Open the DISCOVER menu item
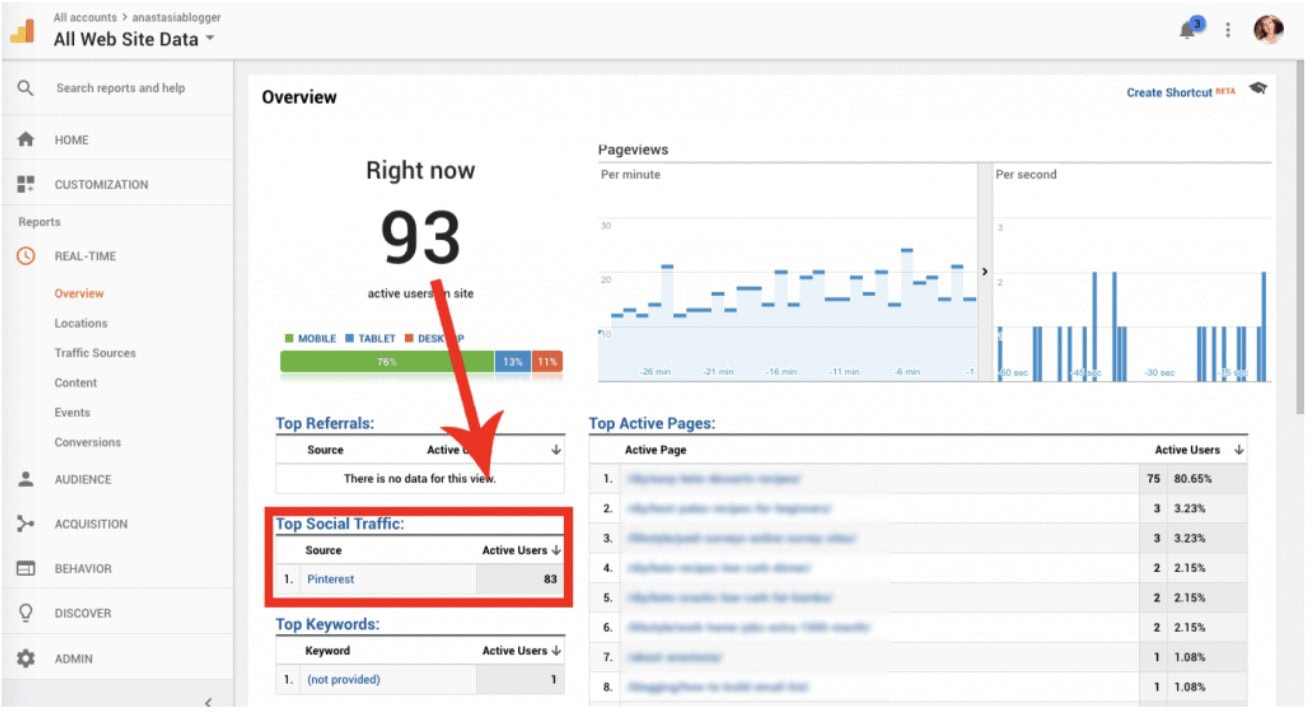Viewport: 1316px width, 725px height. tap(83, 614)
